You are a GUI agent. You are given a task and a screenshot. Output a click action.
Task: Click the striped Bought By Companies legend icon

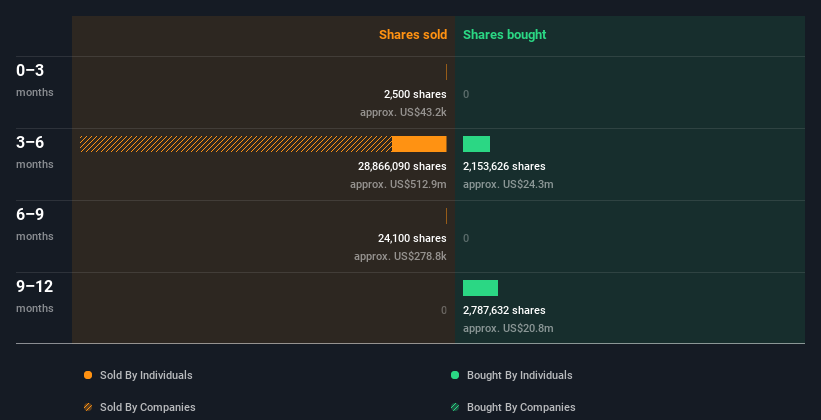click(x=455, y=407)
